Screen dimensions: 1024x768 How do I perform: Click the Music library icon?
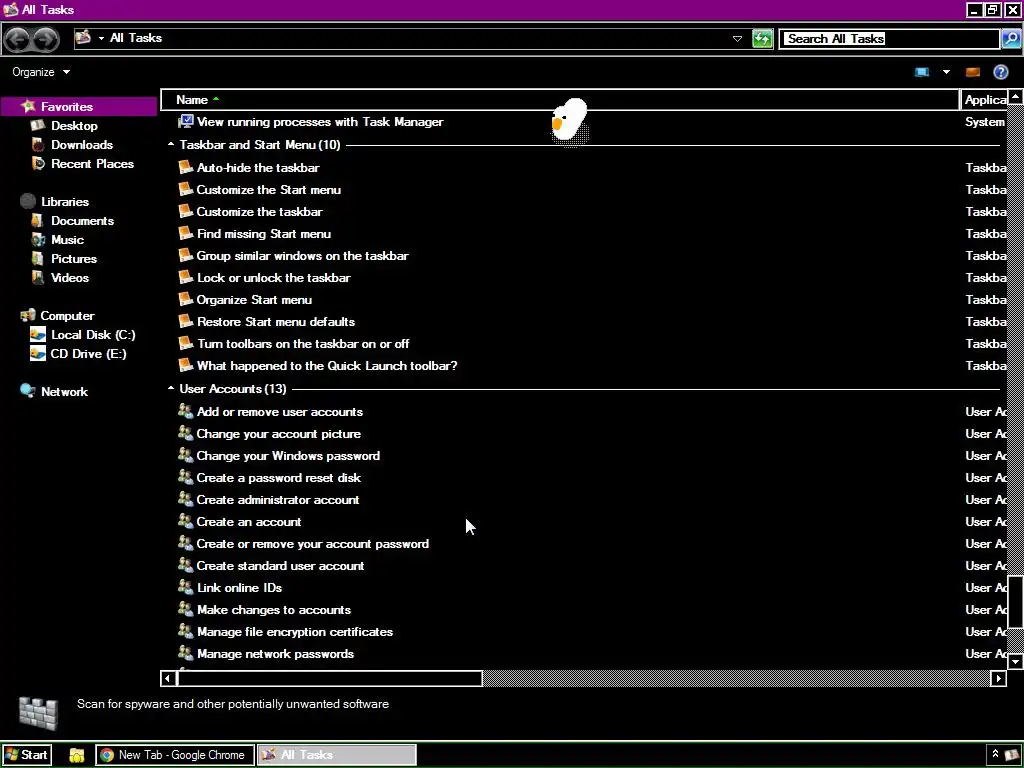pos(39,240)
